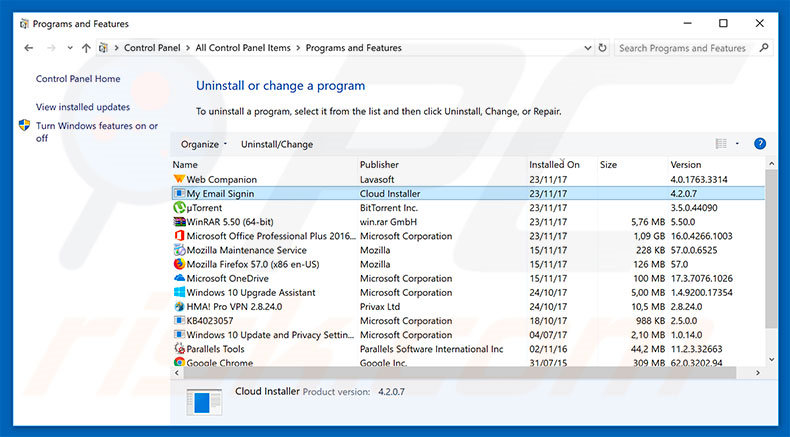Select the KB4023057 entry name
The image size is (790, 437).
(x=210, y=321)
